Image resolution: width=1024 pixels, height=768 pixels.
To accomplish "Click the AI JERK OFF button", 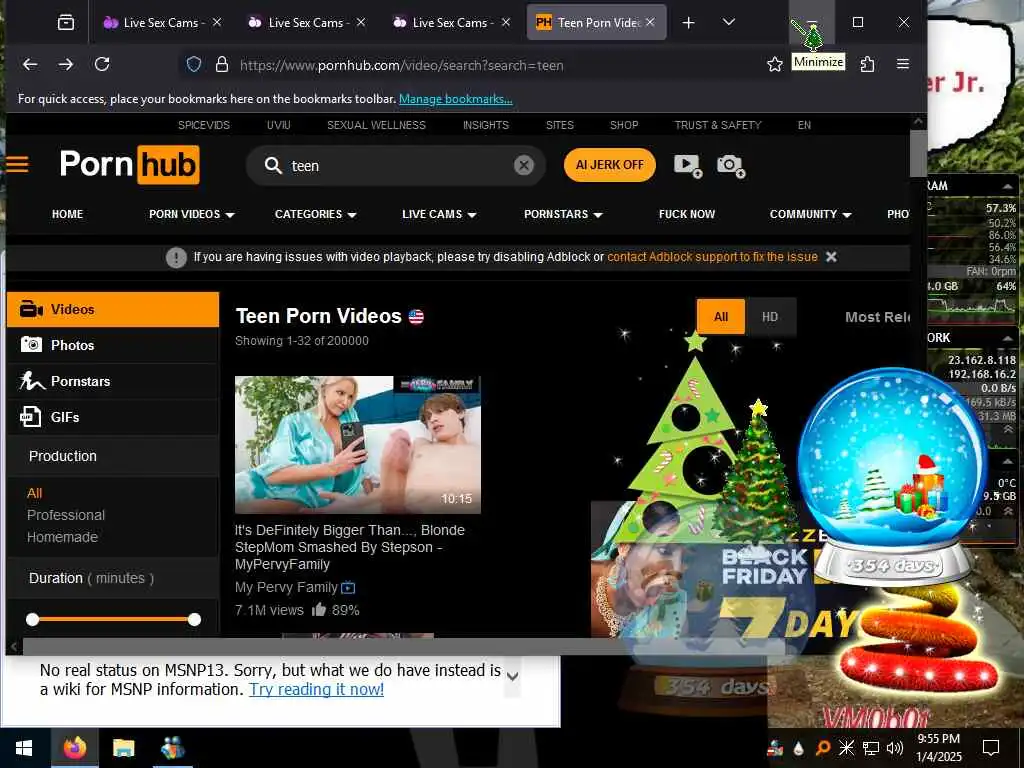I will pos(610,165).
